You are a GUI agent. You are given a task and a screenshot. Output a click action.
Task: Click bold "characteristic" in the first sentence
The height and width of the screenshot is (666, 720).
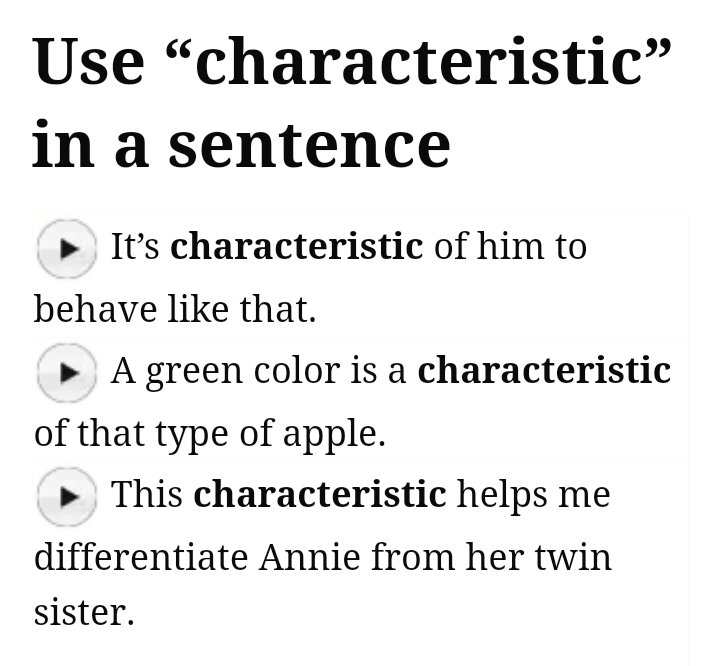296,246
